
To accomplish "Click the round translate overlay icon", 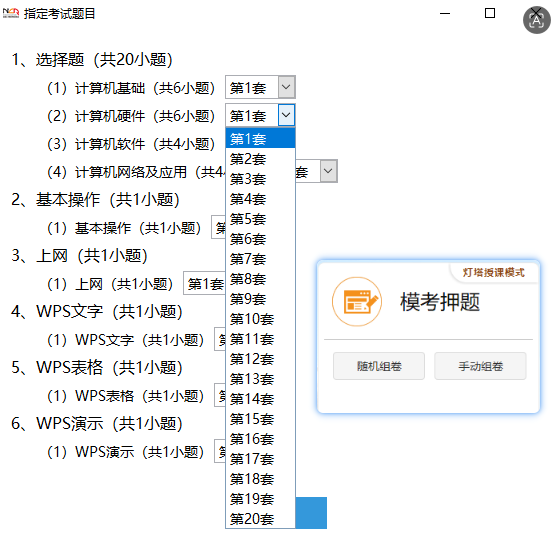I will 536,20.
